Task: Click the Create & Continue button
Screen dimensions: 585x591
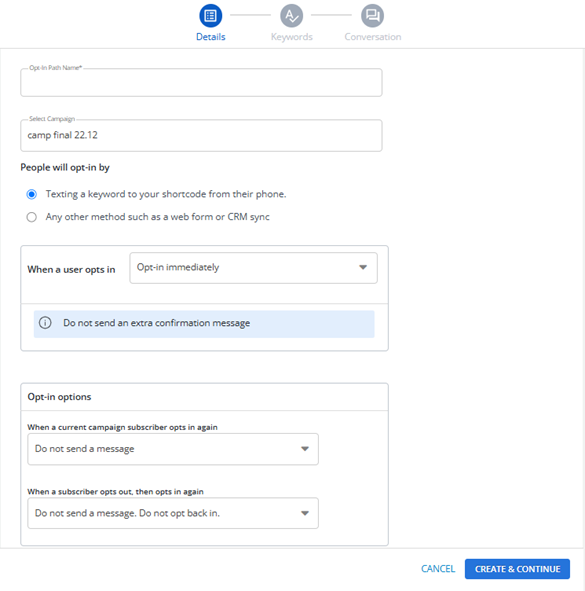Action: [517, 569]
